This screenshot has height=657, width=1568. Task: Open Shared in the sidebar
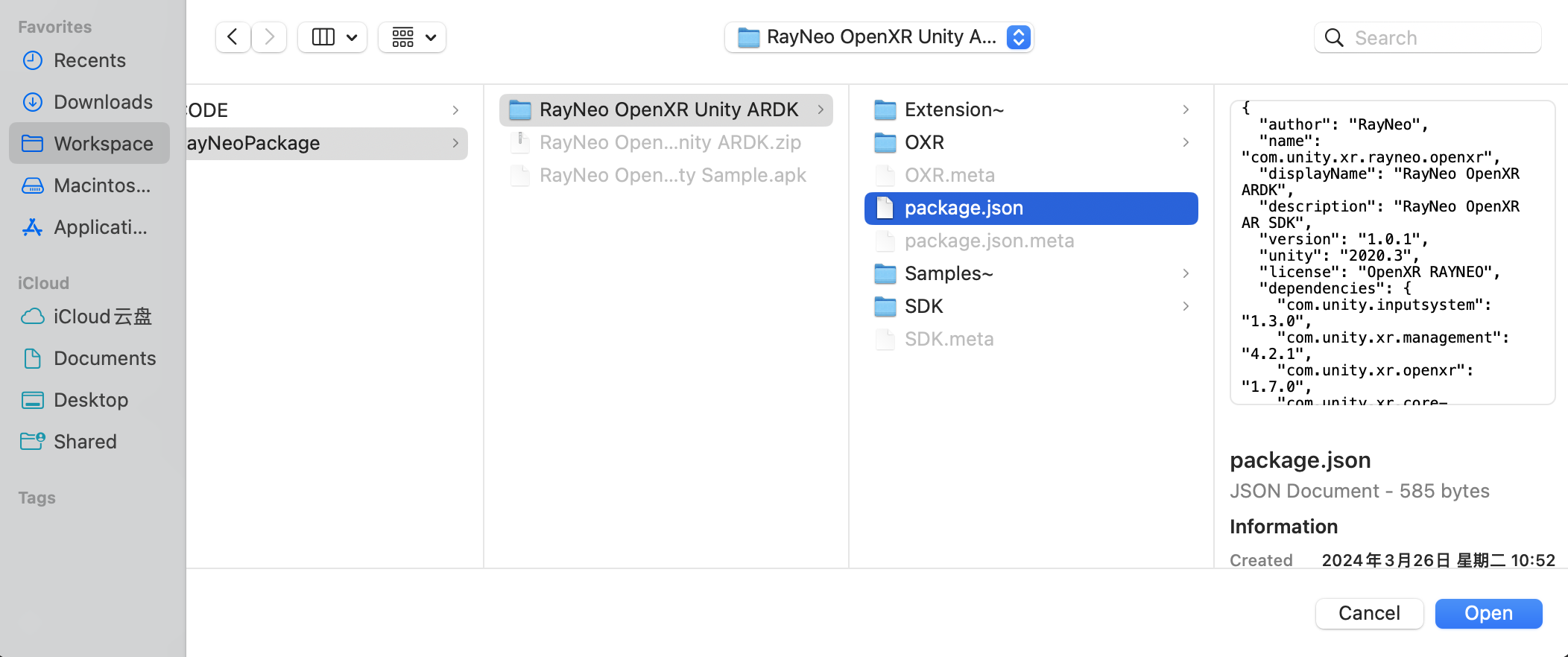89,442
